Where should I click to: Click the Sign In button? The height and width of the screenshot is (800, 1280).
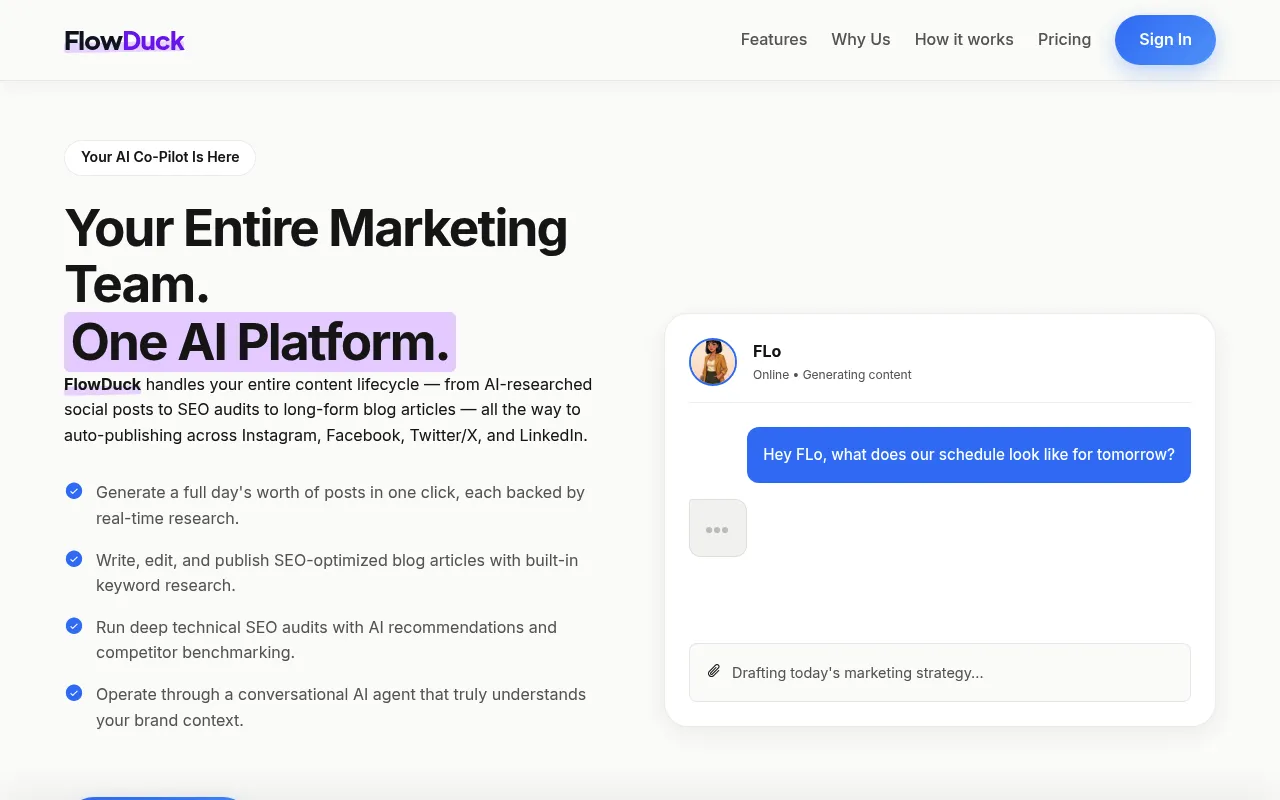(1165, 40)
